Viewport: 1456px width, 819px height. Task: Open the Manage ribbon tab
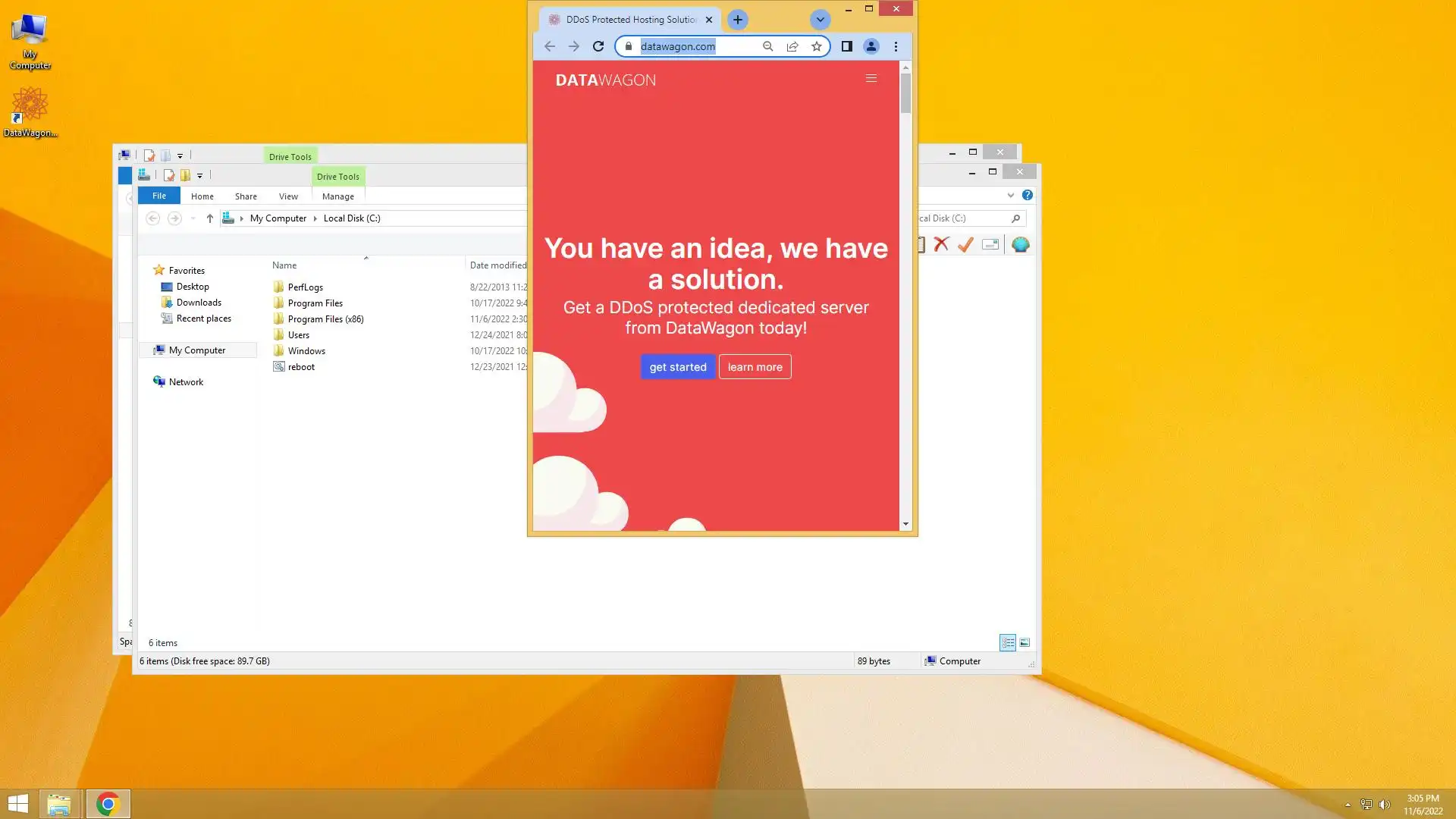(337, 196)
